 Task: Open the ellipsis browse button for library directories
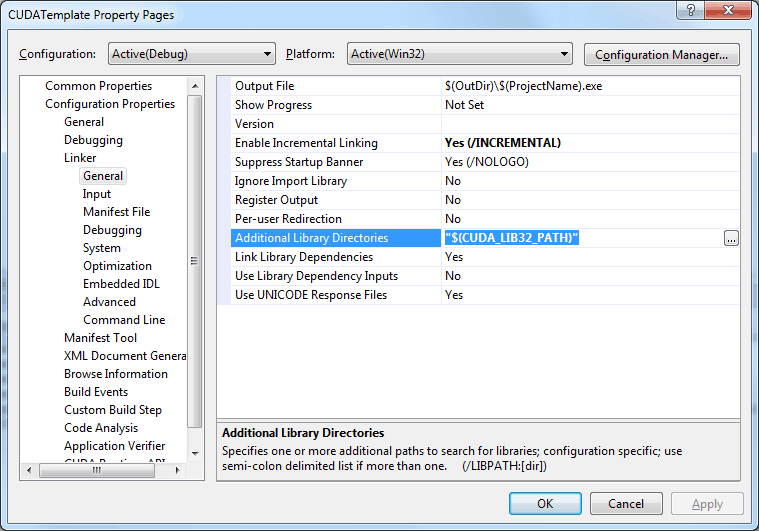point(731,238)
